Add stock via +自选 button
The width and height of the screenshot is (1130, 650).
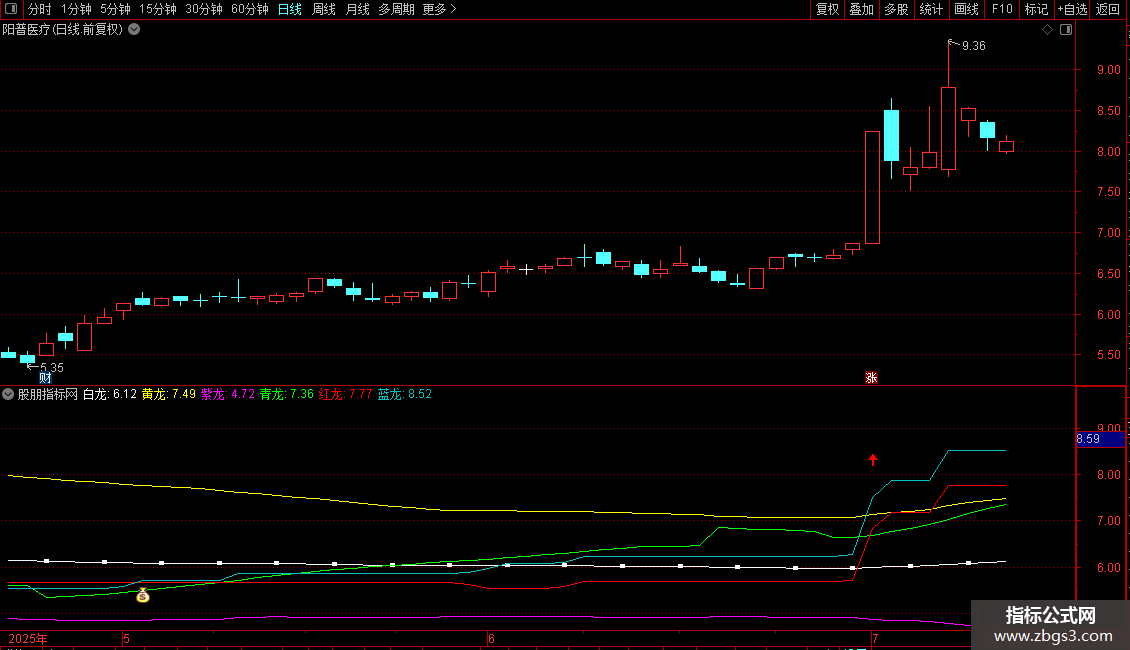1072,9
